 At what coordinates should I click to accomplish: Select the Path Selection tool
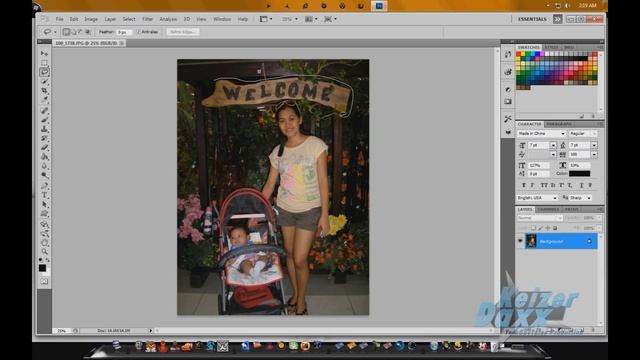coord(44,204)
